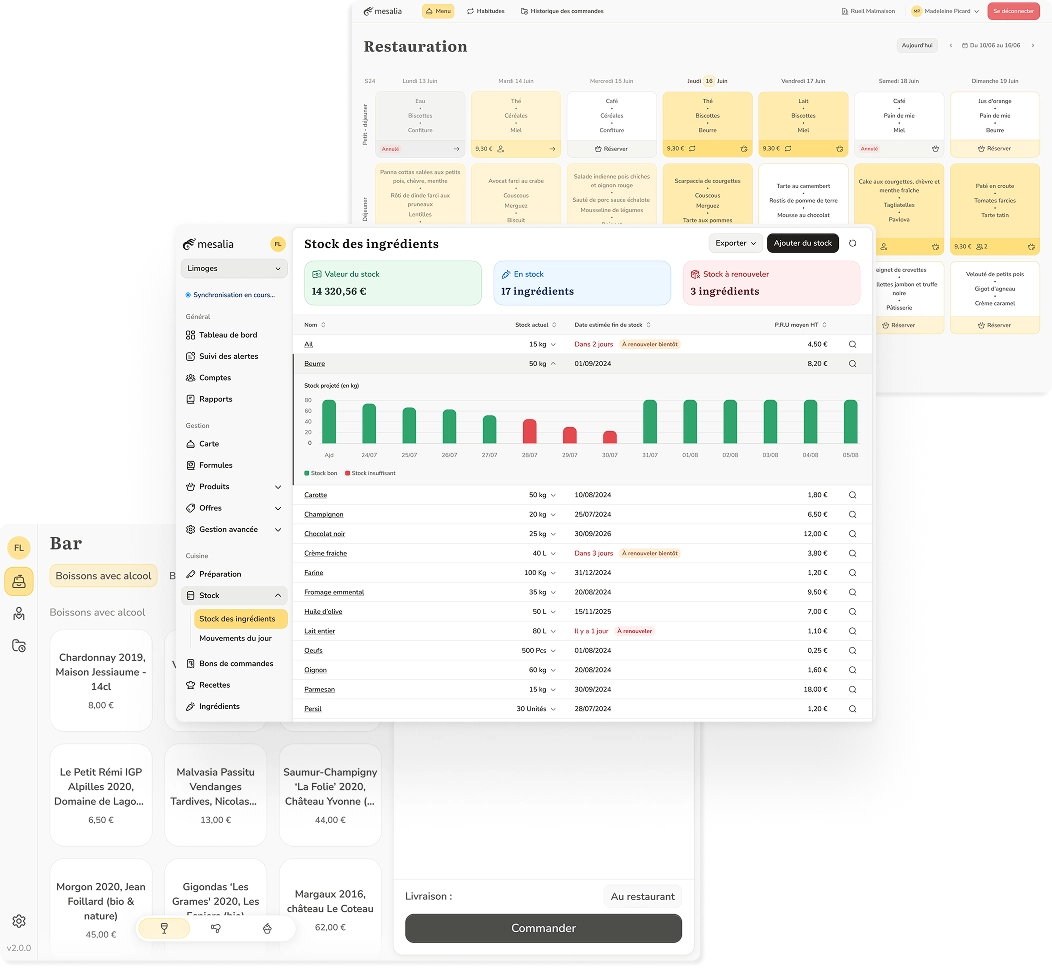Select the wine glass category icon
Screen dimensions: 1052x968
(x=164, y=928)
